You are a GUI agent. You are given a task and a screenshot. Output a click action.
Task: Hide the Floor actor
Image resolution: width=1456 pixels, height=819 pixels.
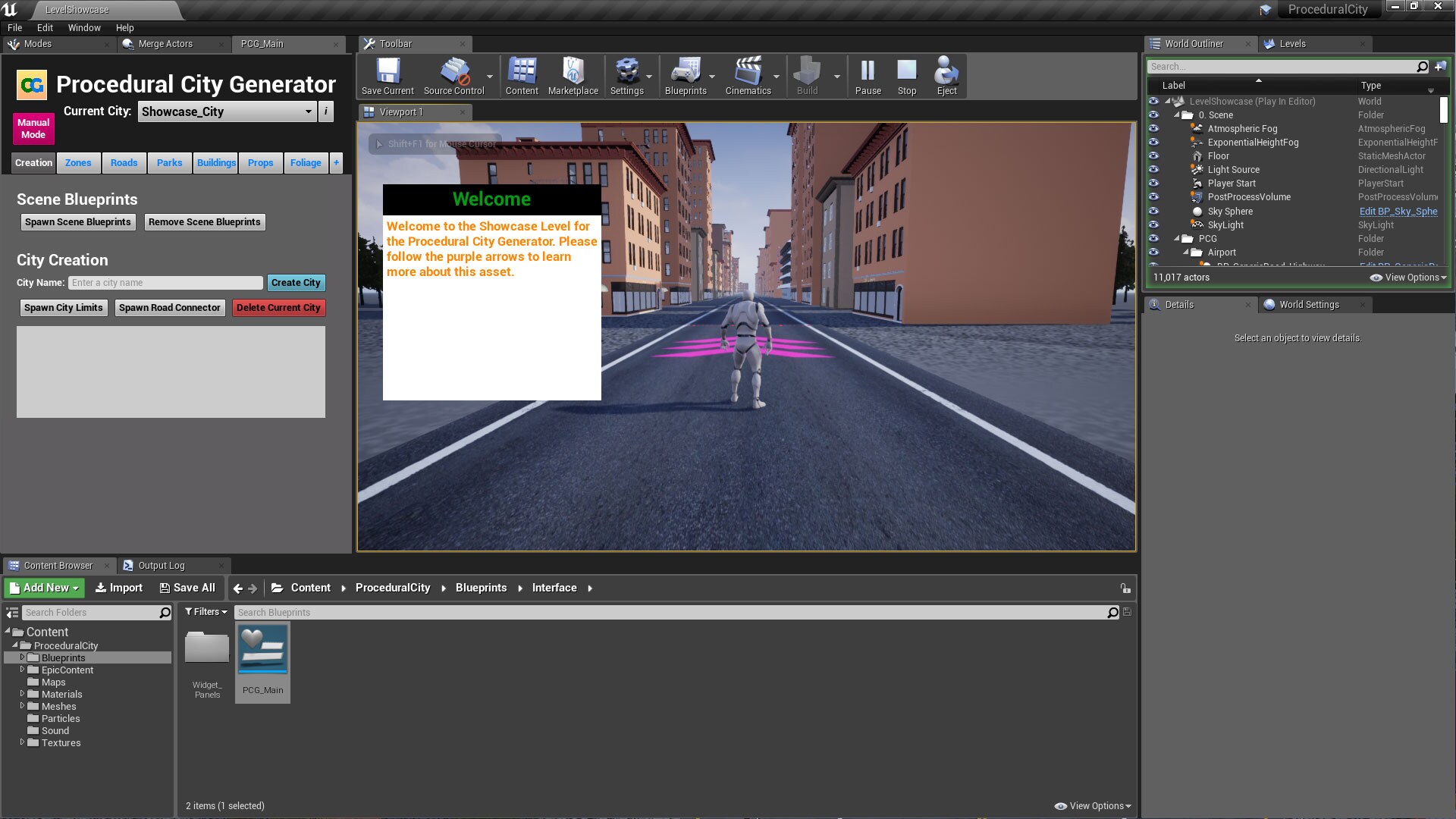[1153, 156]
